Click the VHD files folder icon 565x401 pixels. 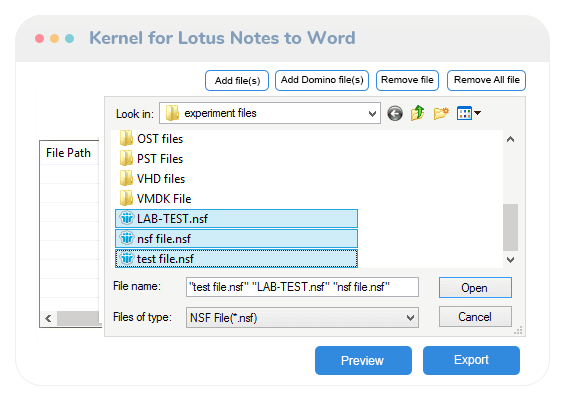[126, 179]
